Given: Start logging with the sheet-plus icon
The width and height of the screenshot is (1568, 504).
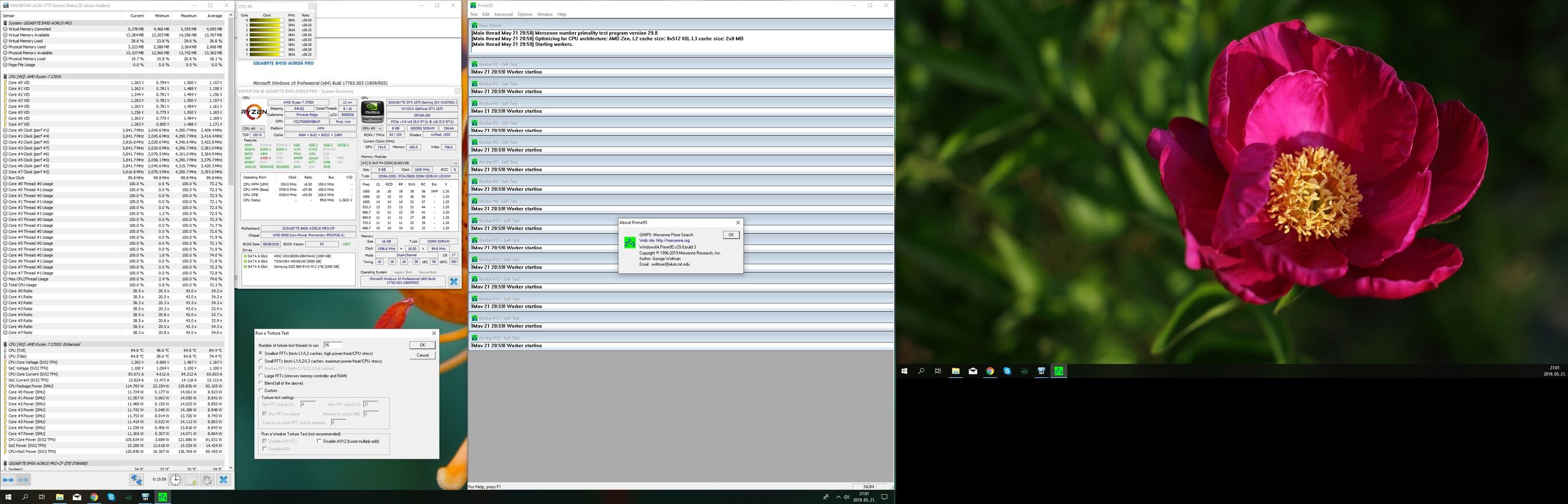Looking at the screenshot, I should [192, 479].
